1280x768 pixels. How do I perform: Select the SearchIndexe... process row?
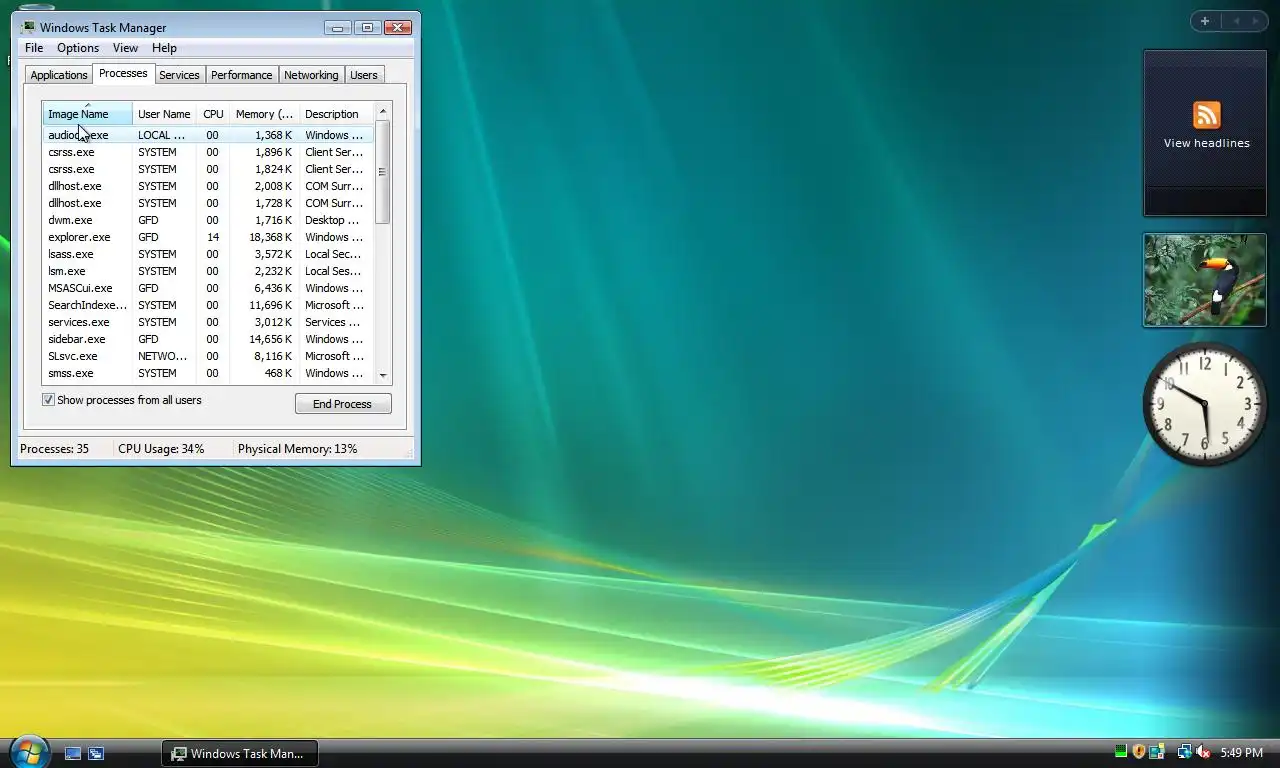(x=208, y=305)
